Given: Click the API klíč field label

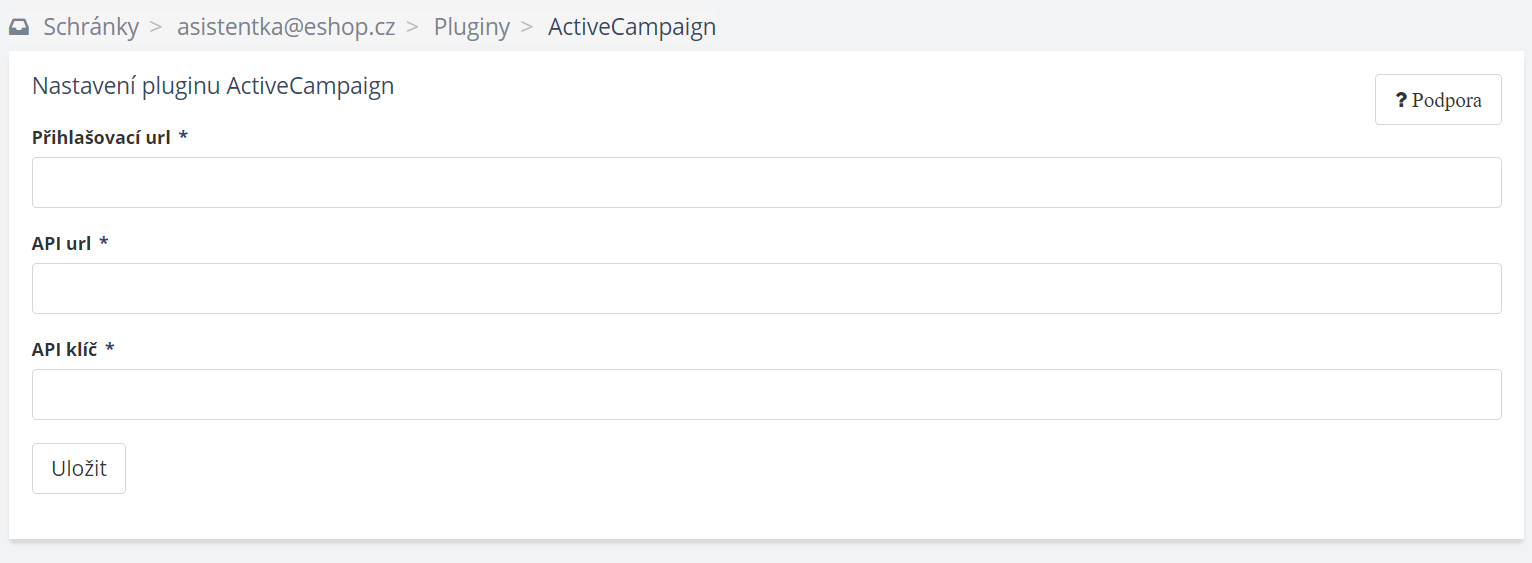Looking at the screenshot, I should (x=64, y=349).
